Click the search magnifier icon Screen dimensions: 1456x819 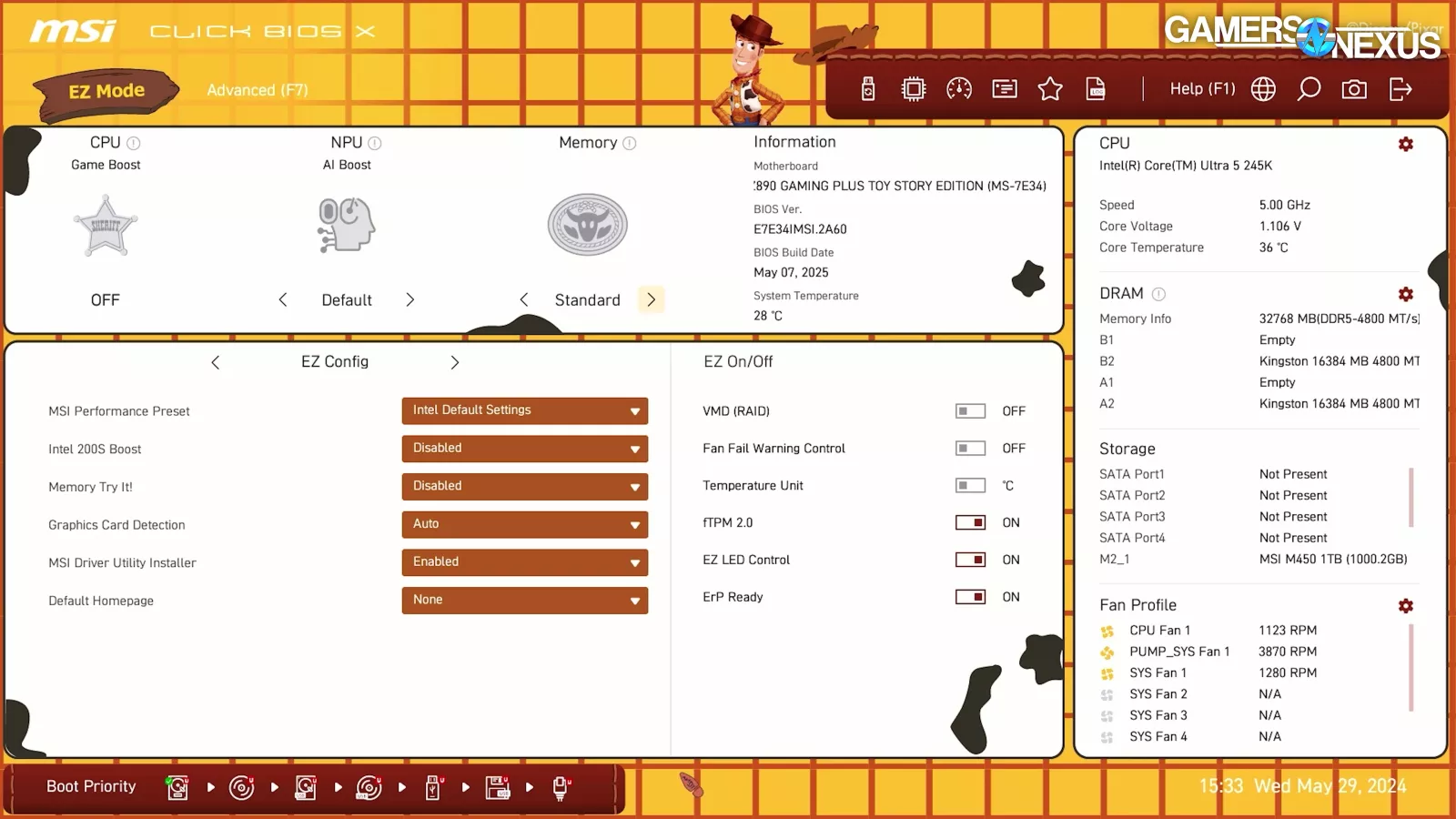pyautogui.click(x=1309, y=89)
